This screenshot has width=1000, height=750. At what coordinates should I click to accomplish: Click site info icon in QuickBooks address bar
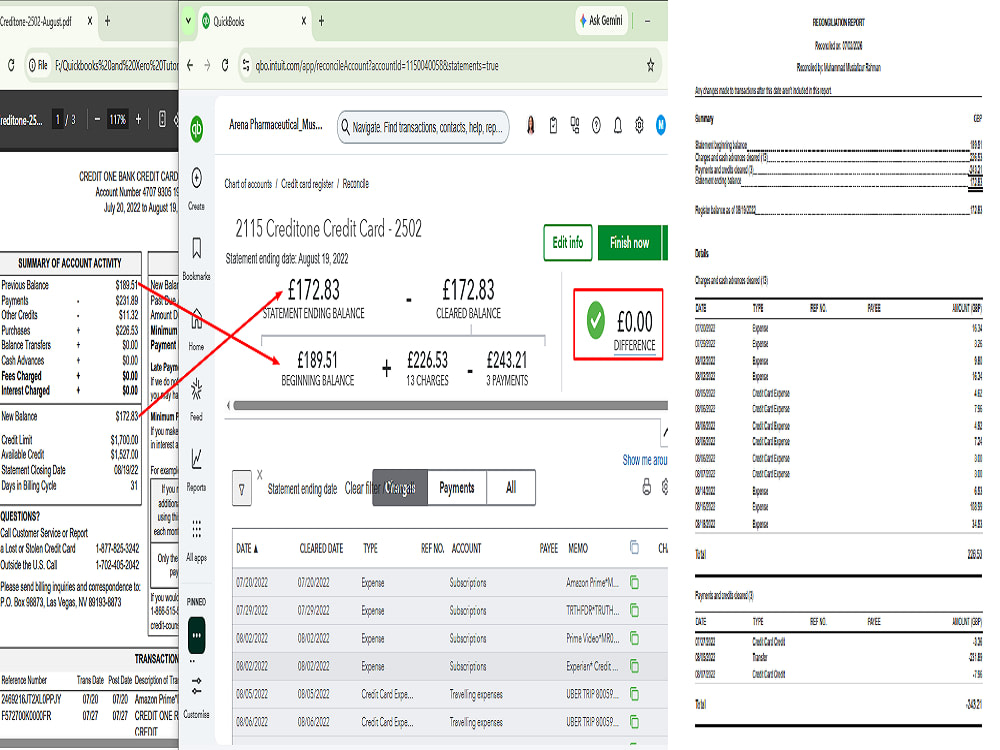pos(246,65)
